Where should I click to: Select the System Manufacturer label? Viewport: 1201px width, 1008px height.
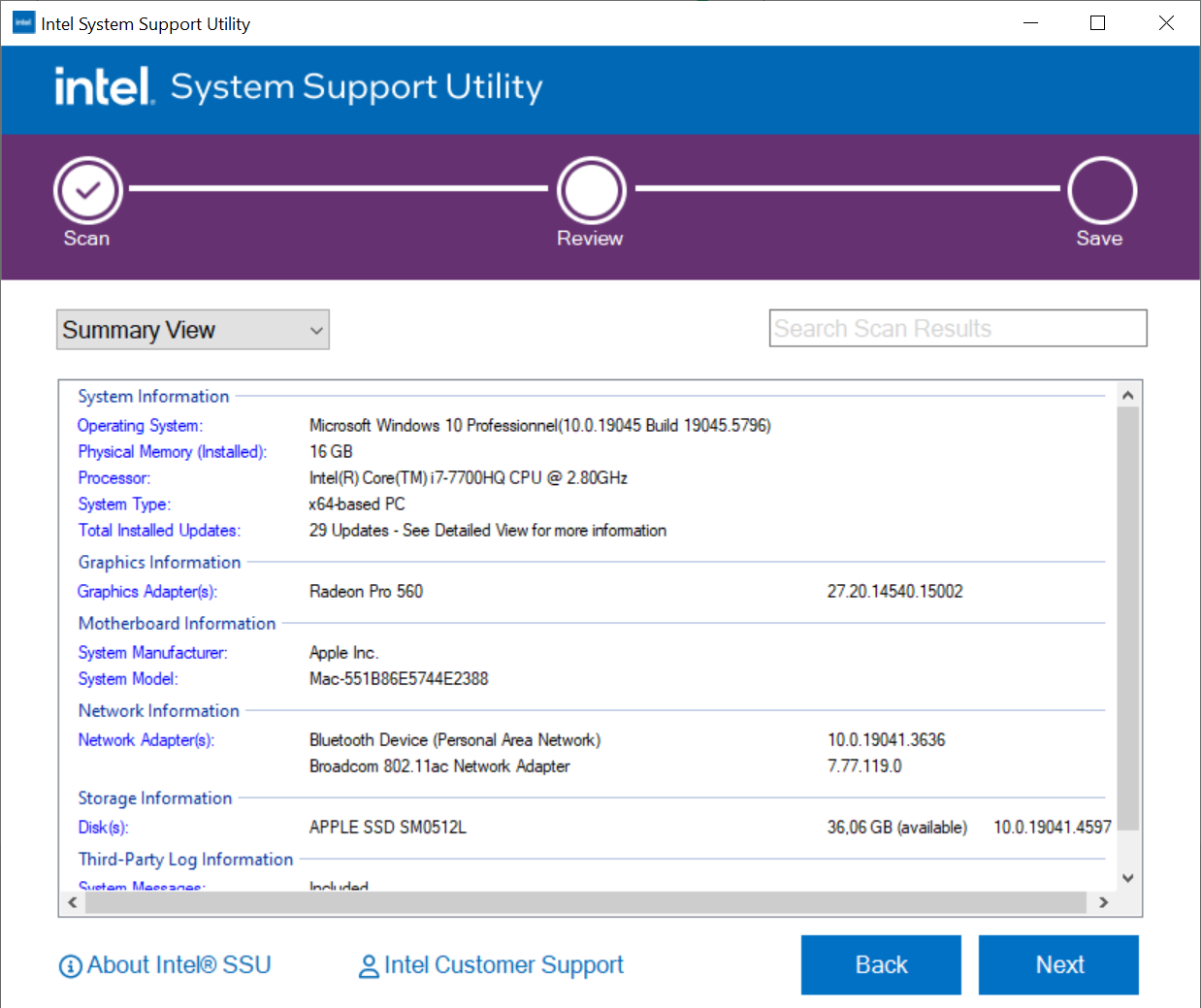pos(152,653)
